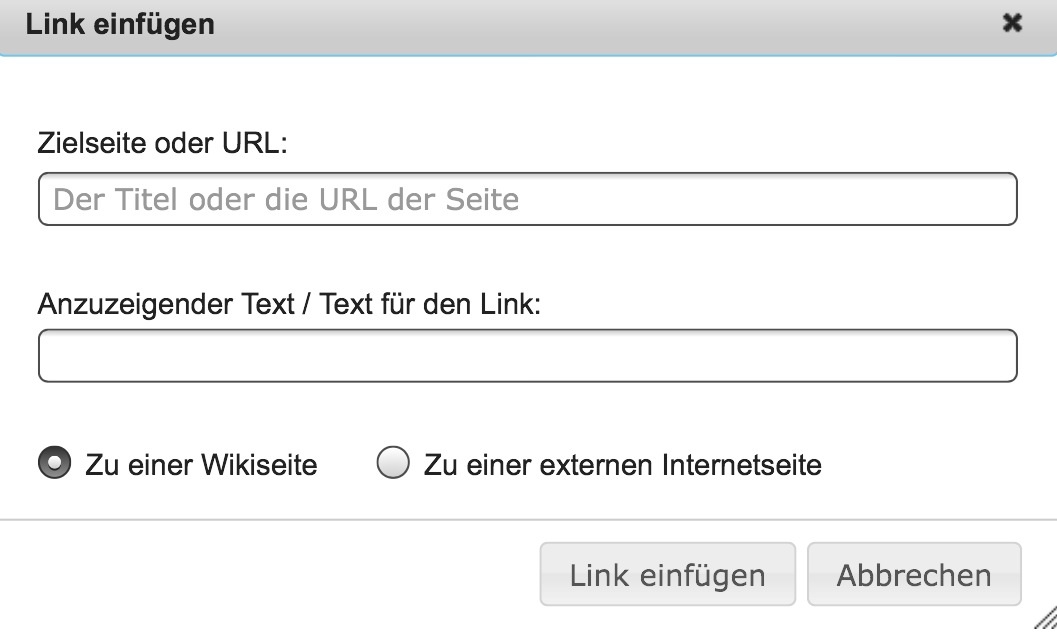Focus the Anzuzeigender Text input field
The width and height of the screenshot is (1057, 632).
[x=527, y=356]
